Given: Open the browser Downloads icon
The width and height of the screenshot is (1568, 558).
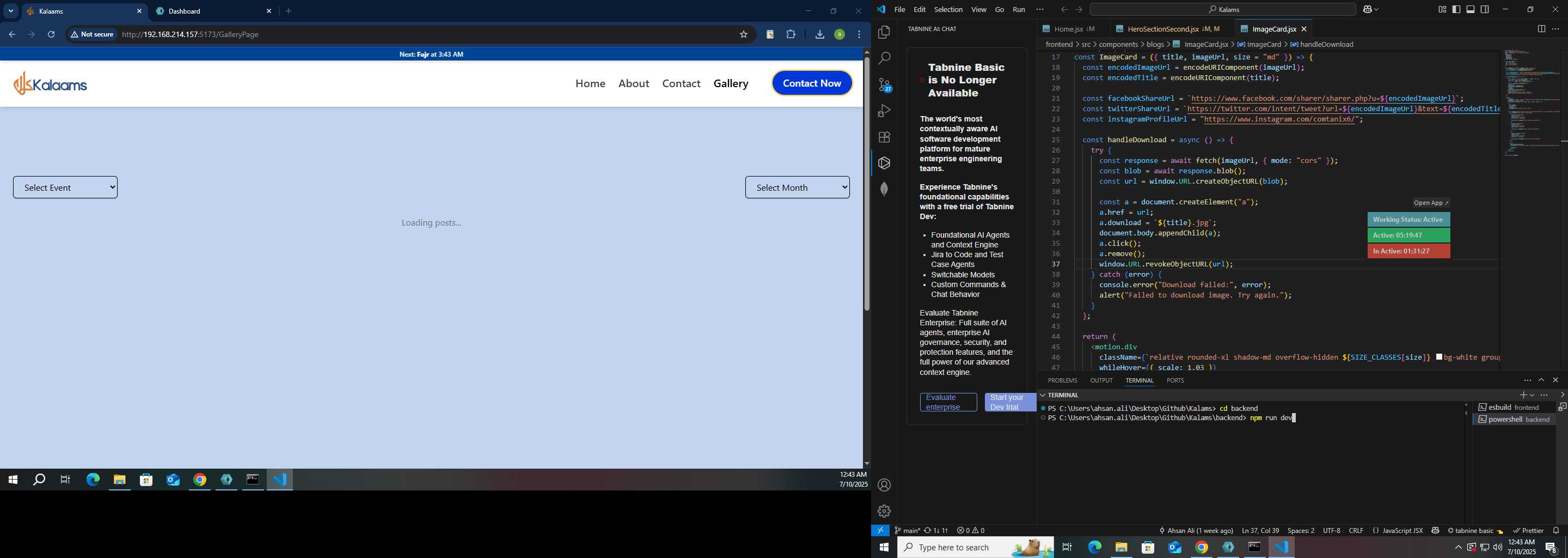Looking at the screenshot, I should (x=819, y=35).
